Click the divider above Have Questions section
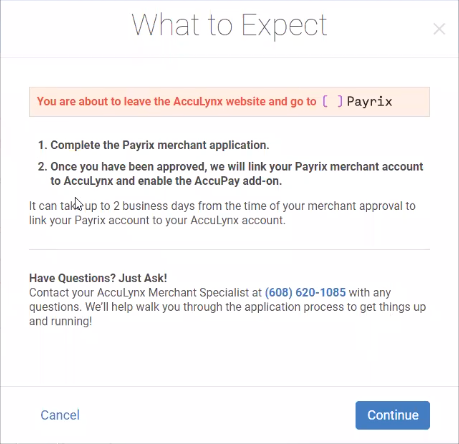 tap(229, 249)
